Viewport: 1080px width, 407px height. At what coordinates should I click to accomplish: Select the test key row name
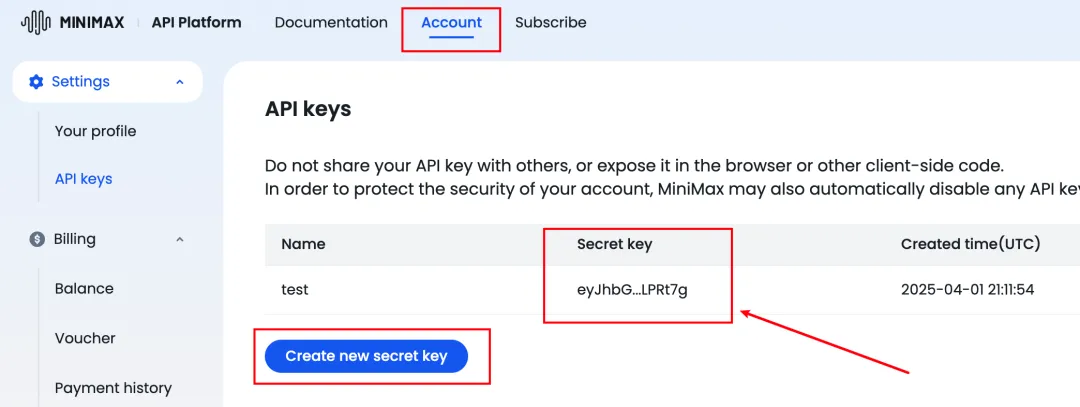(x=295, y=290)
